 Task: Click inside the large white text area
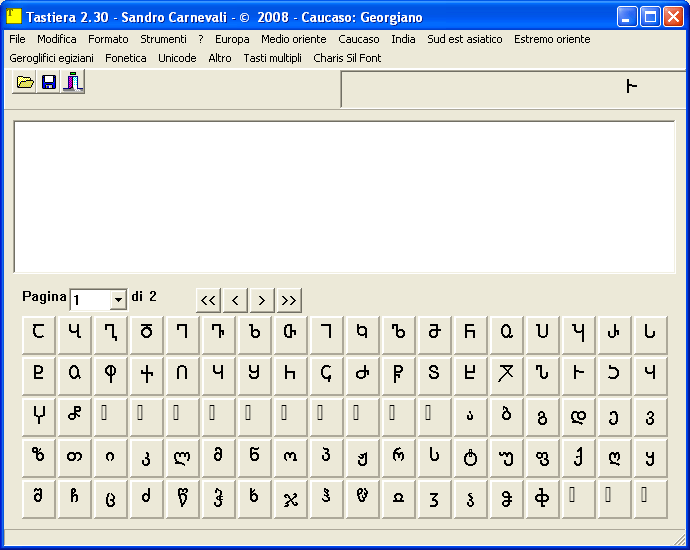pyautogui.click(x=345, y=197)
